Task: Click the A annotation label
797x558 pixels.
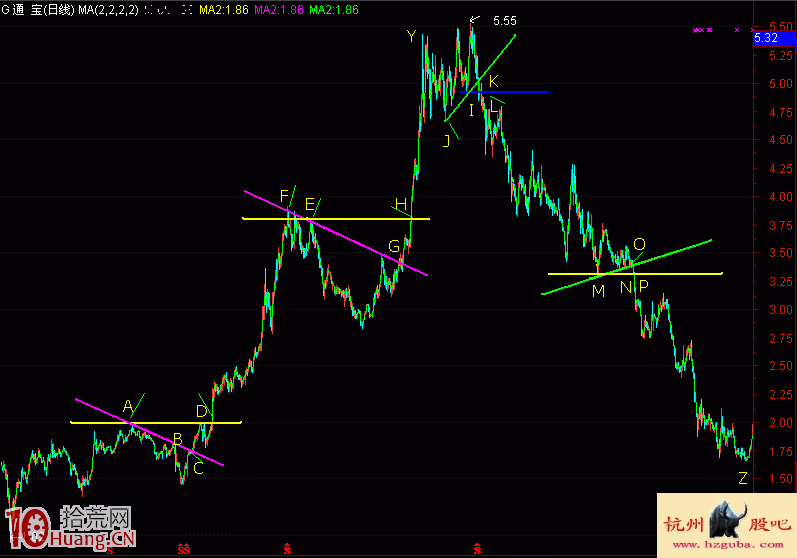Action: (x=128, y=406)
